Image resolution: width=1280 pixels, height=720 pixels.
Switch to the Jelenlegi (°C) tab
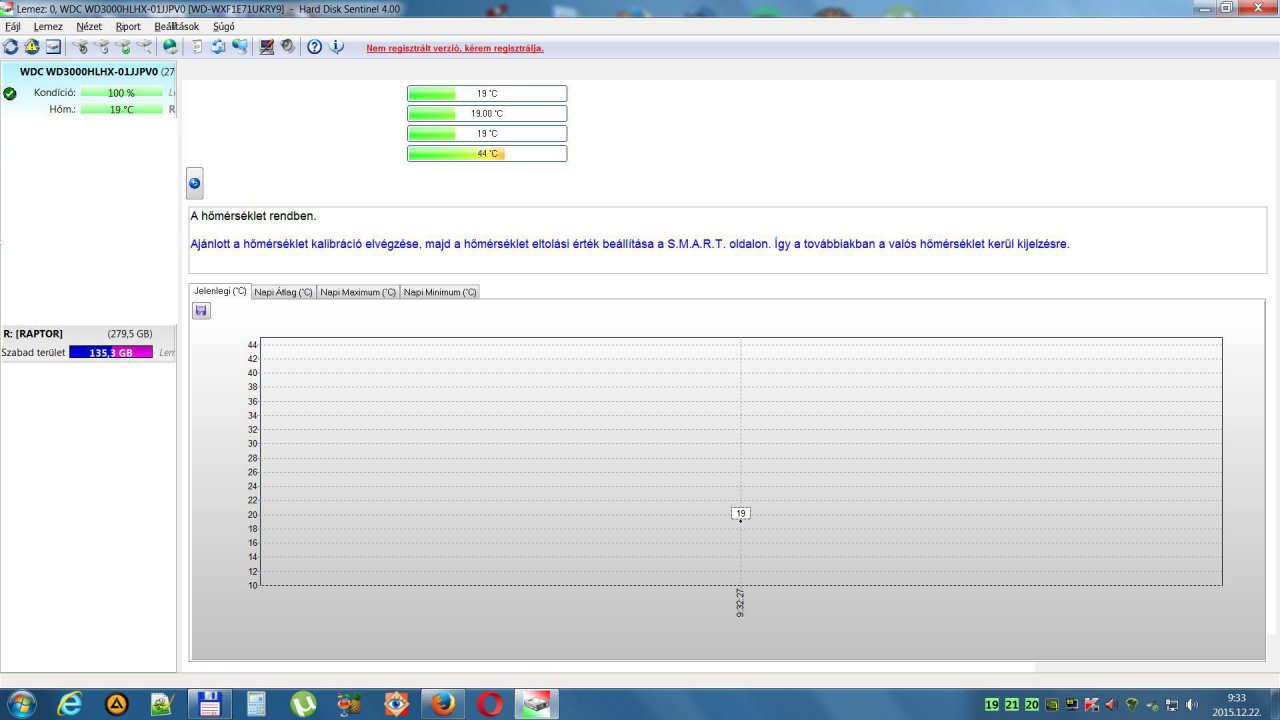tap(220, 291)
